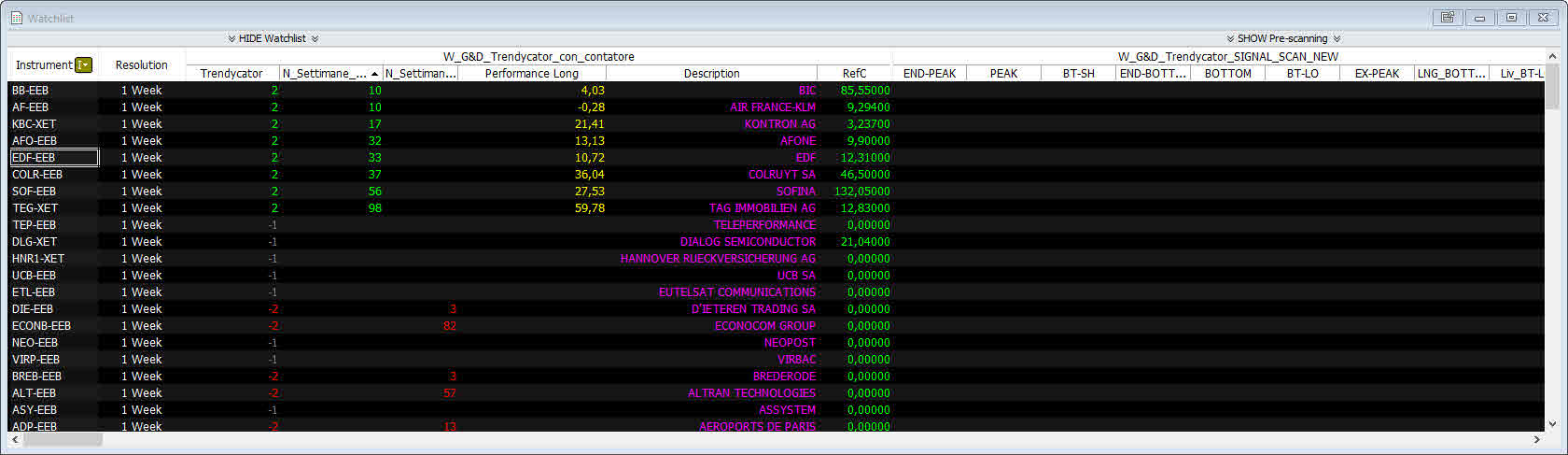This screenshot has width=1568, height=455.
Task: Click RefC value 85,55000
Action: coord(865,91)
